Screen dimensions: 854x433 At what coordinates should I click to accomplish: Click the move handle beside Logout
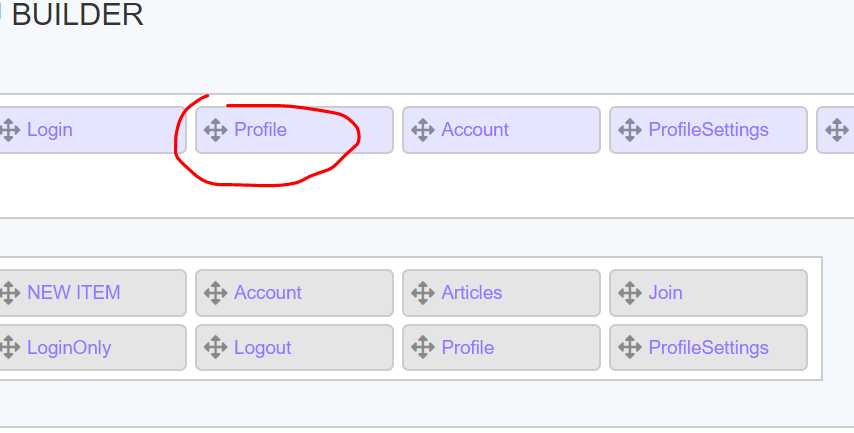pos(215,348)
